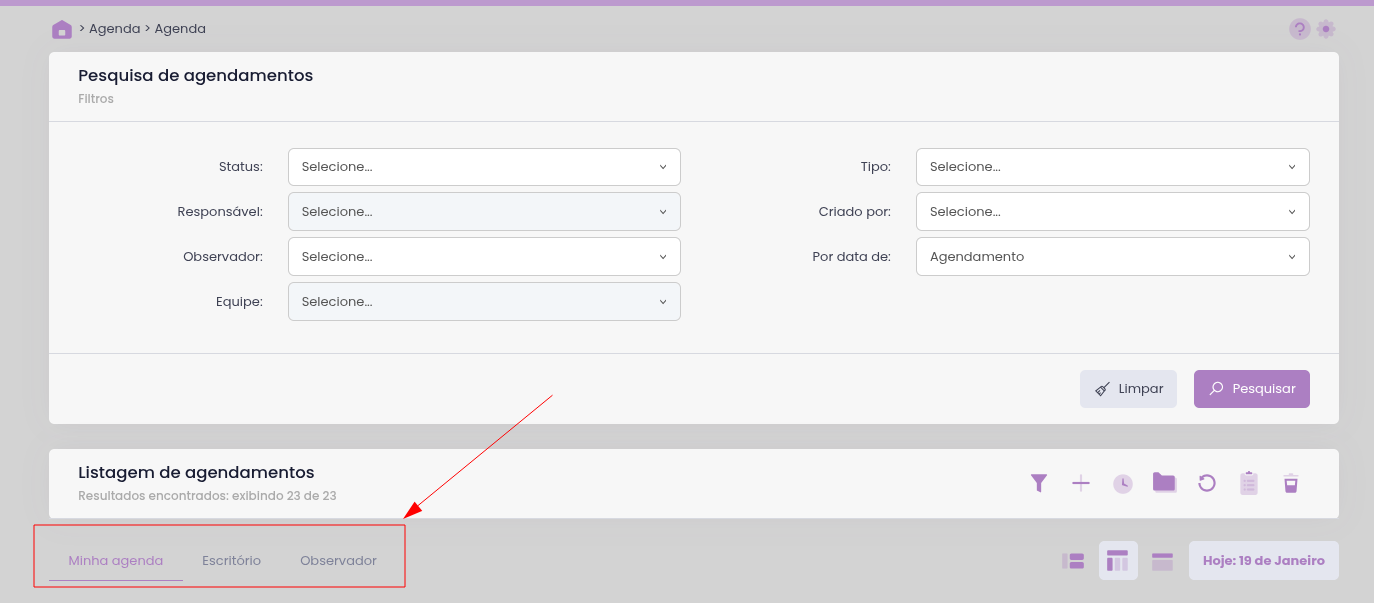This screenshot has width=1374, height=603.
Task: Click the circular refresh arrow icon
Action: (1207, 484)
